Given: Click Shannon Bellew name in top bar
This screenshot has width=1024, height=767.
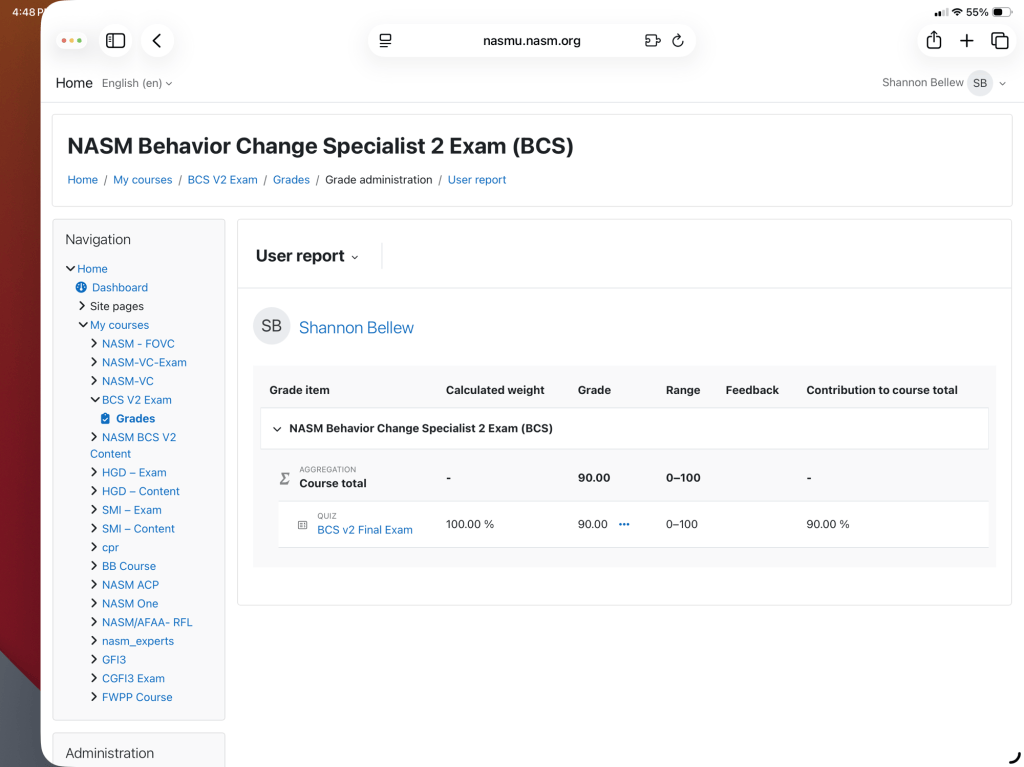Looking at the screenshot, I should coord(922,82).
